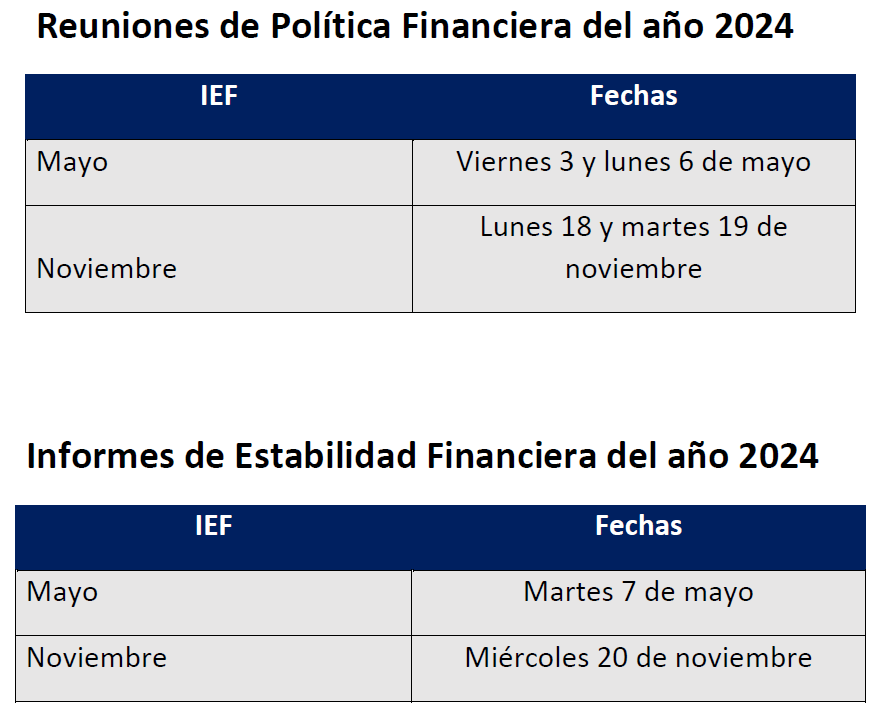Viewport: 887px width, 724px height.
Task: Select the Fechas header of the Informes table
Action: click(x=638, y=526)
